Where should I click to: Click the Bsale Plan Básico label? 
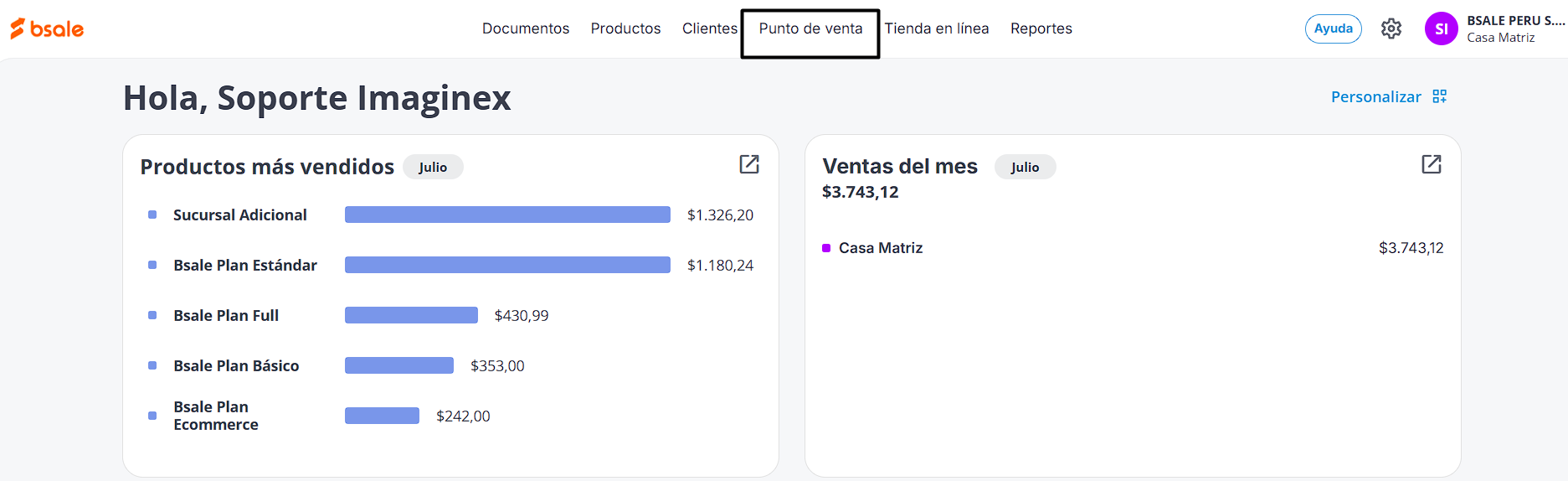[236, 365]
